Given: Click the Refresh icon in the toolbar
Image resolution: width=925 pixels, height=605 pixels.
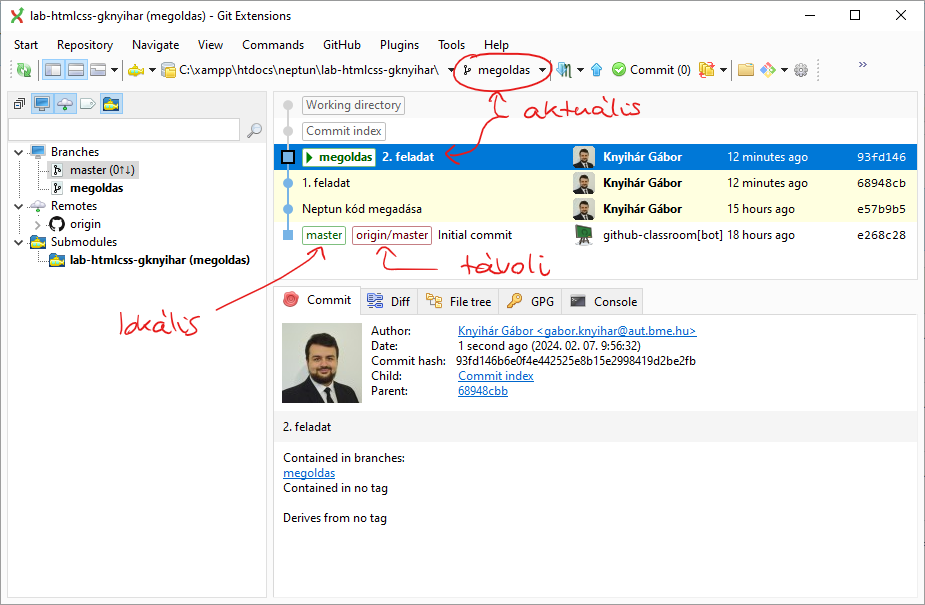Looking at the screenshot, I should tap(23, 70).
